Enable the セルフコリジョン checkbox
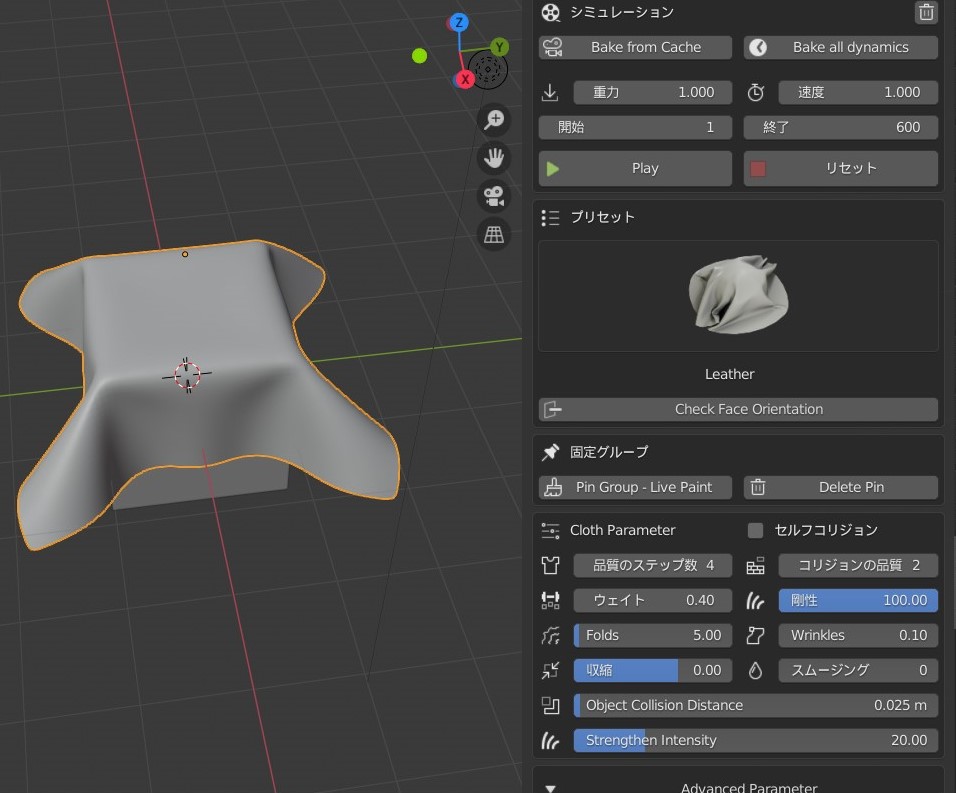This screenshot has width=956, height=793. (x=755, y=530)
